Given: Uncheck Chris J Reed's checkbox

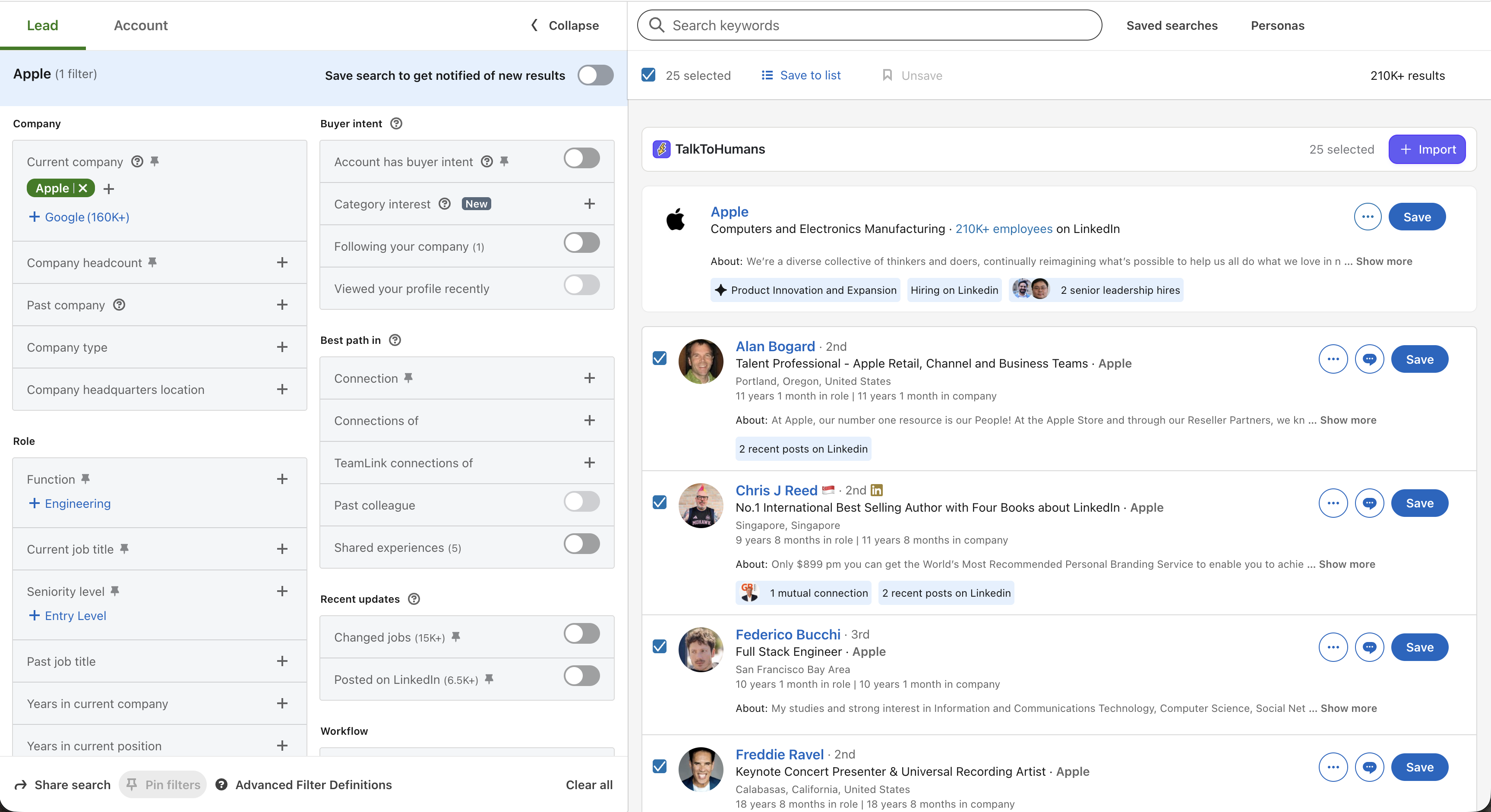Looking at the screenshot, I should 659,503.
